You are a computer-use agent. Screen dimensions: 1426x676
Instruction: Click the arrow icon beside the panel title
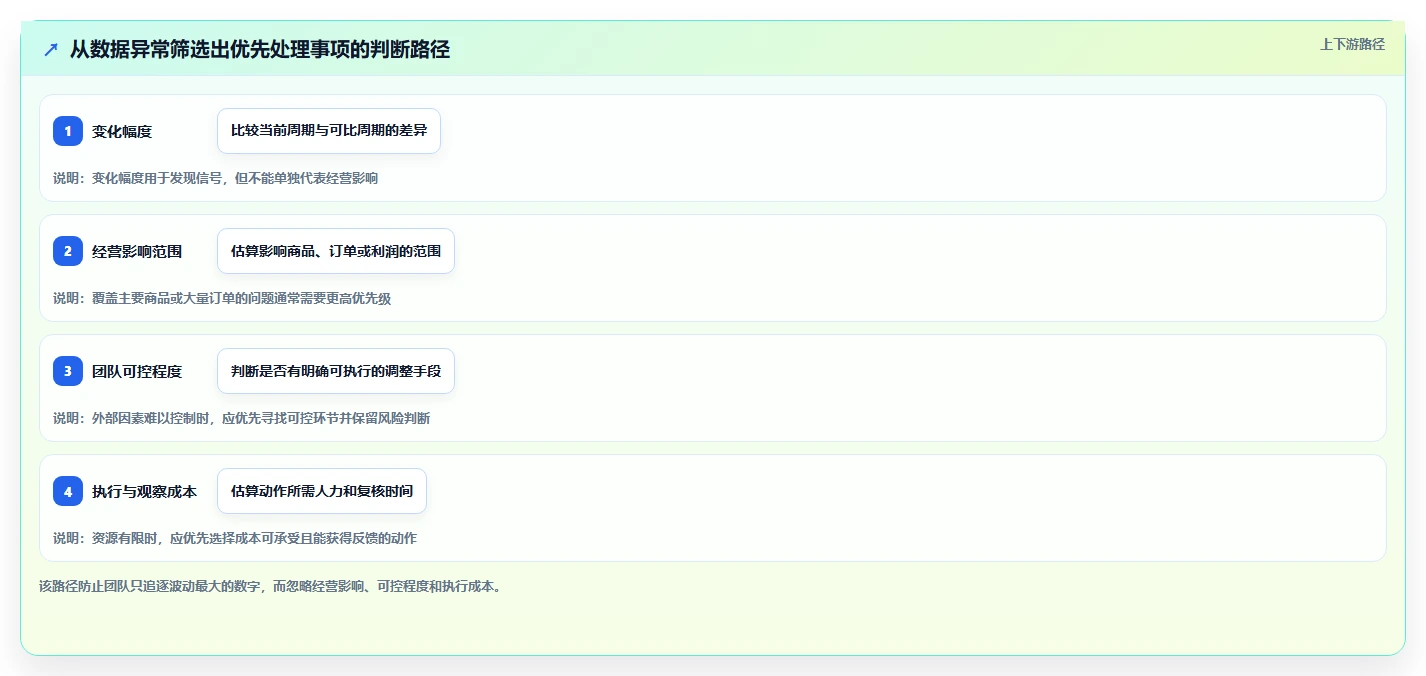pyautogui.click(x=51, y=50)
